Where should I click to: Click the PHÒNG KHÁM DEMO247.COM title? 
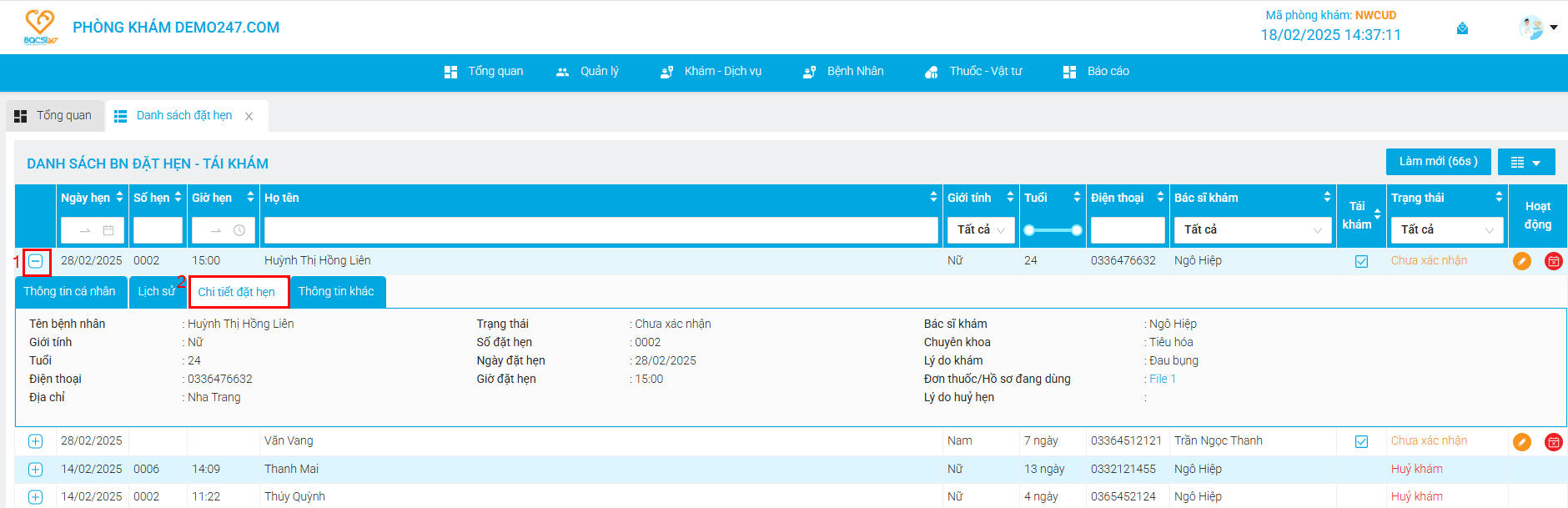176,28
